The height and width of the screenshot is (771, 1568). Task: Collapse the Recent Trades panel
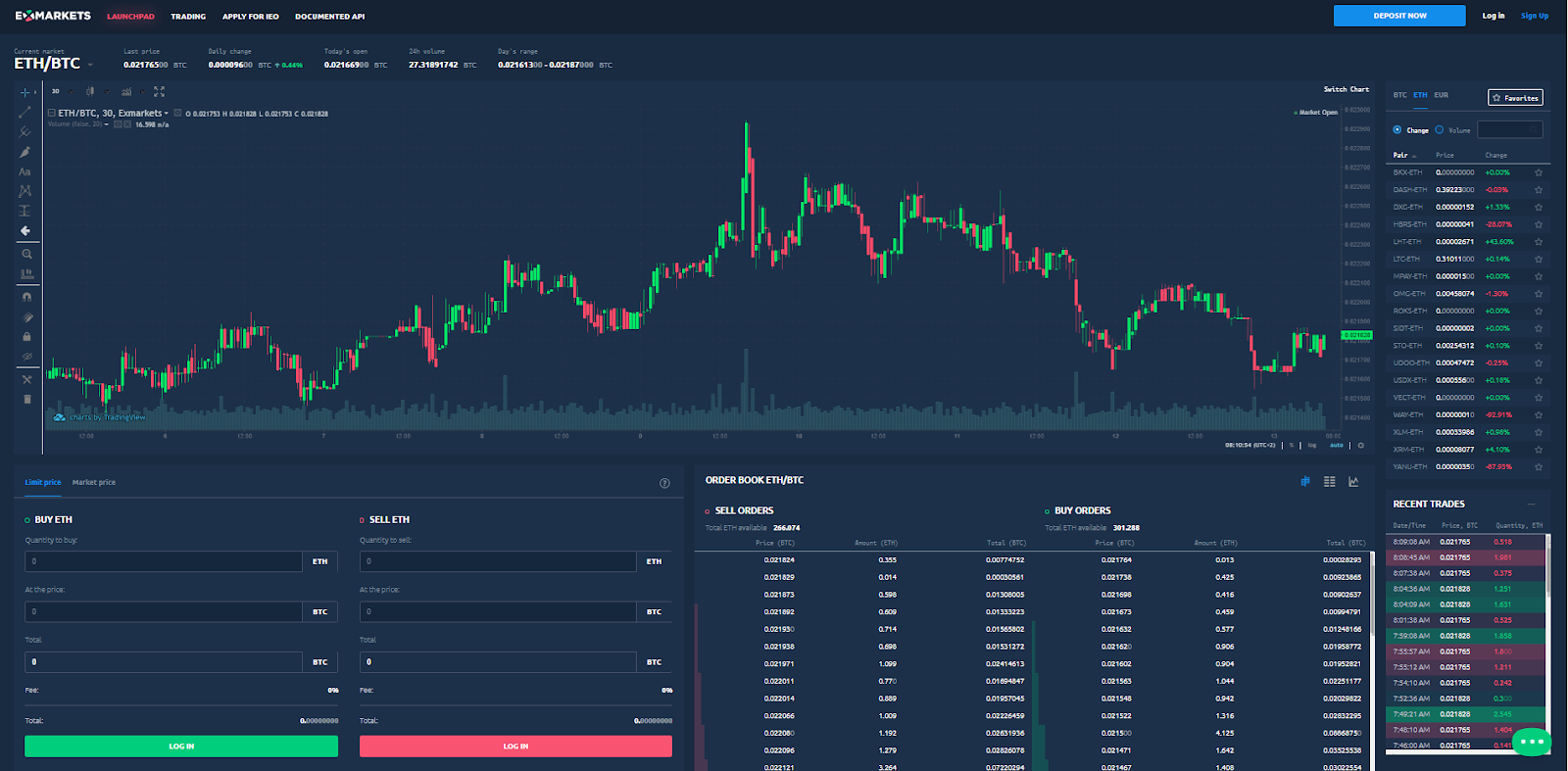tap(1531, 504)
